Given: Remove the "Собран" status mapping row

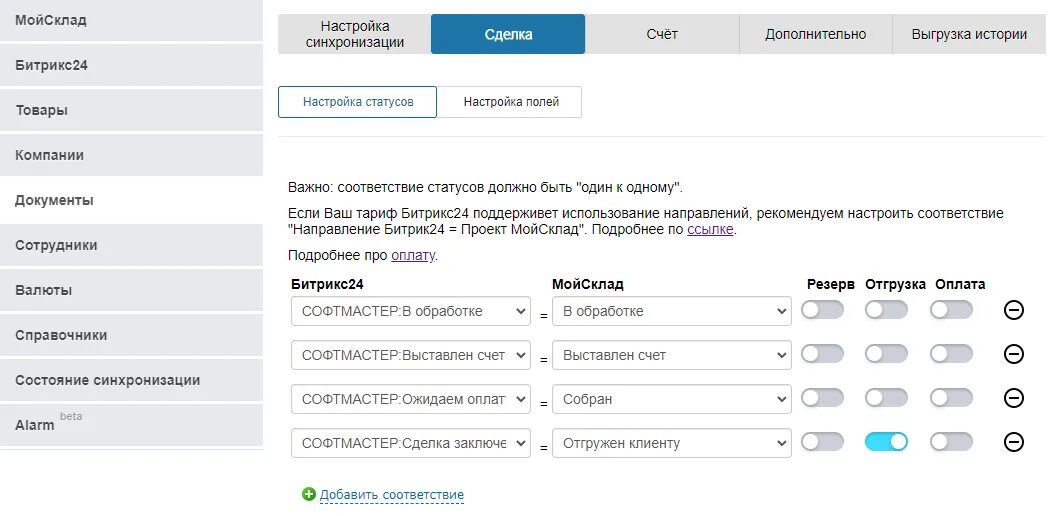Looking at the screenshot, I should pyautogui.click(x=1013, y=399).
